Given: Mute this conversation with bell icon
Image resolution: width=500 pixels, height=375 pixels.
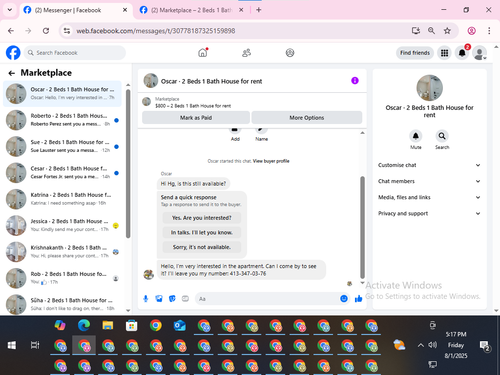Looking at the screenshot, I should pyautogui.click(x=416, y=136).
